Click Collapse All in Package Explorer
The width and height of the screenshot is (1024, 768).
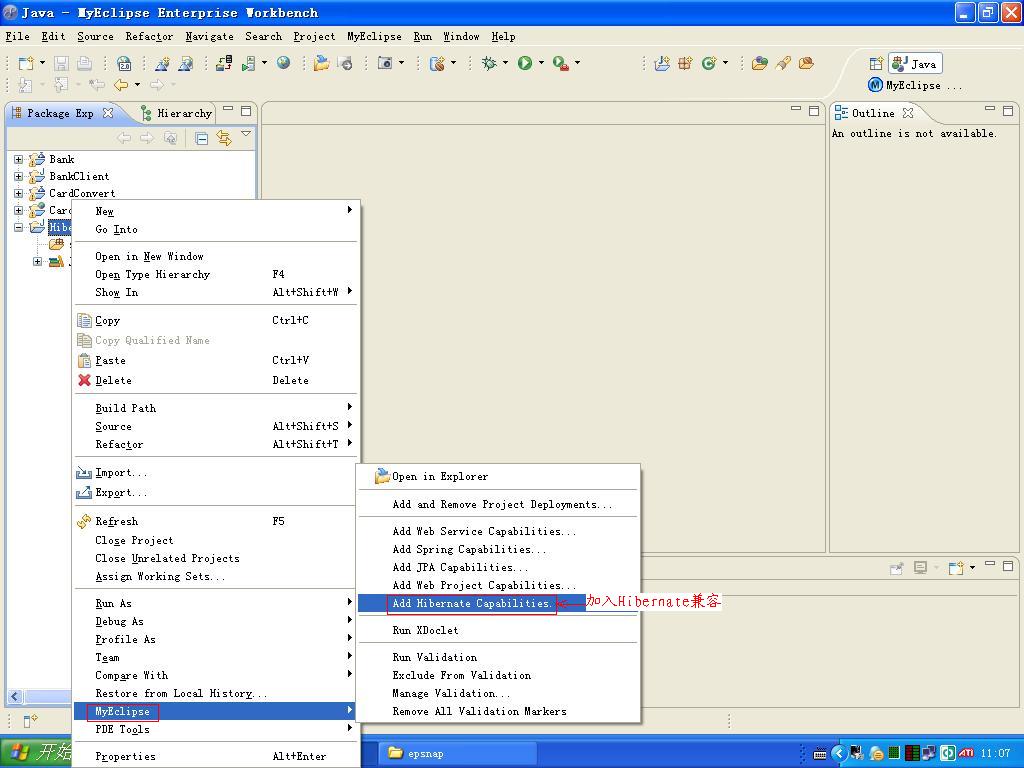point(202,138)
